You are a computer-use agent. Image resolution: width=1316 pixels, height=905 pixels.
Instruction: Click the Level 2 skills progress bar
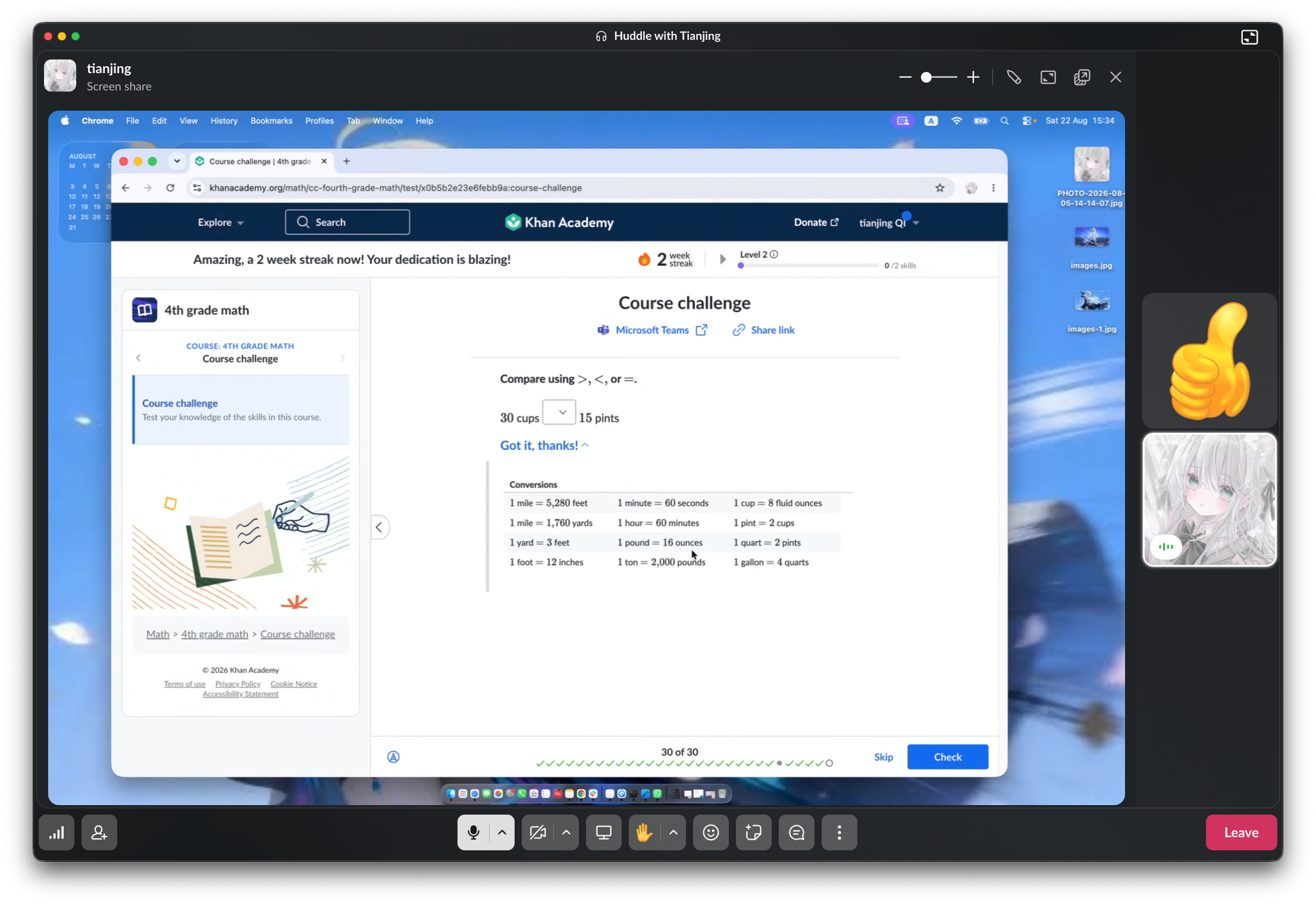point(808,266)
